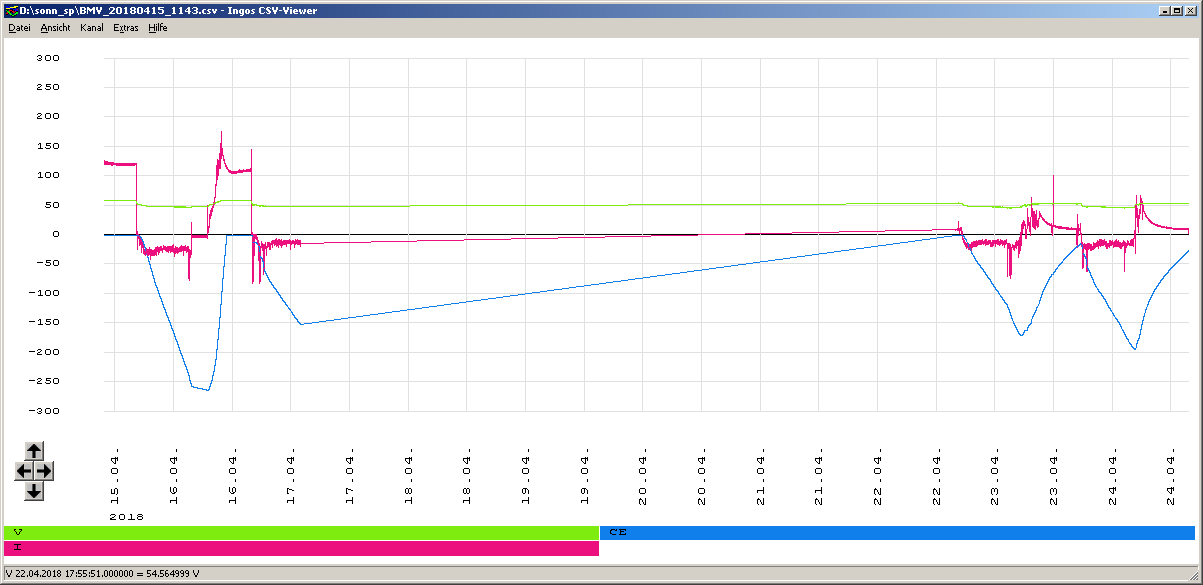Select the green V channel bar
Screen dimensions: 1203x585
[301, 532]
